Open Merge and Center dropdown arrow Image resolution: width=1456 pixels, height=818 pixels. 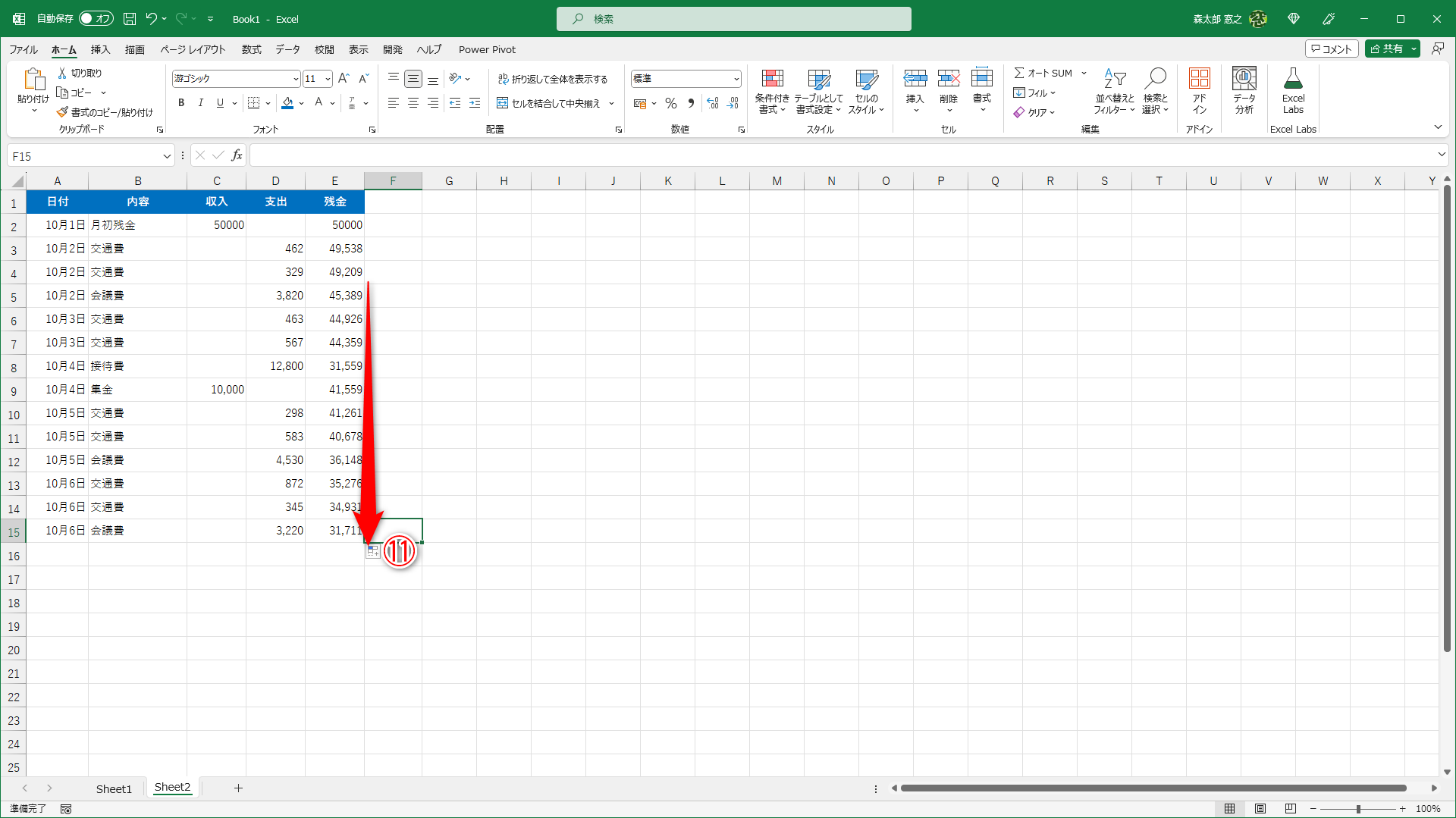[x=611, y=103]
